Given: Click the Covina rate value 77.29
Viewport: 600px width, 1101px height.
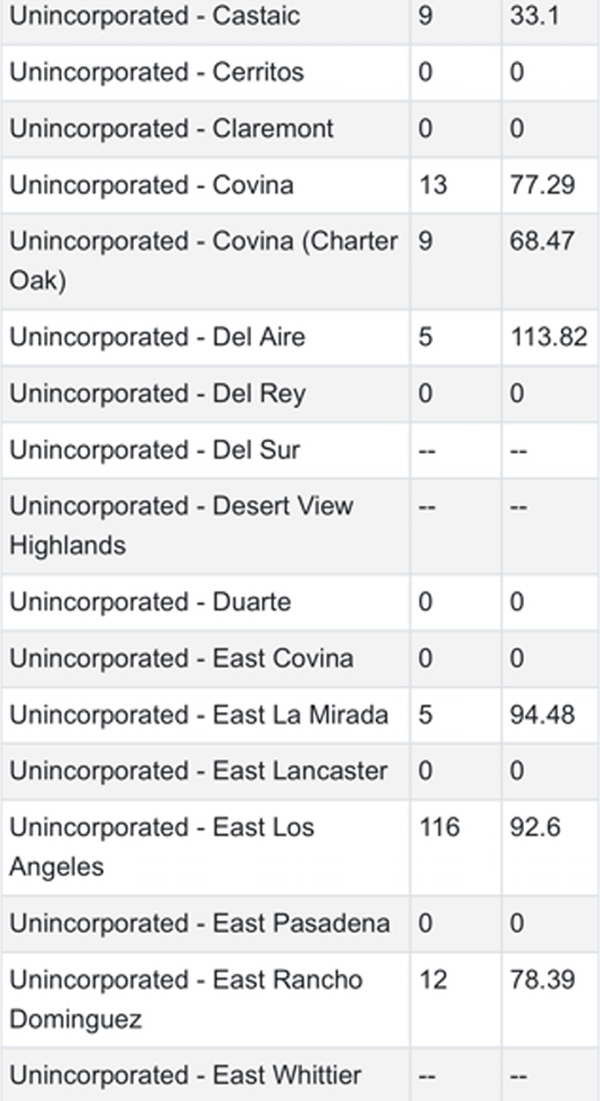Looking at the screenshot, I should [542, 185].
